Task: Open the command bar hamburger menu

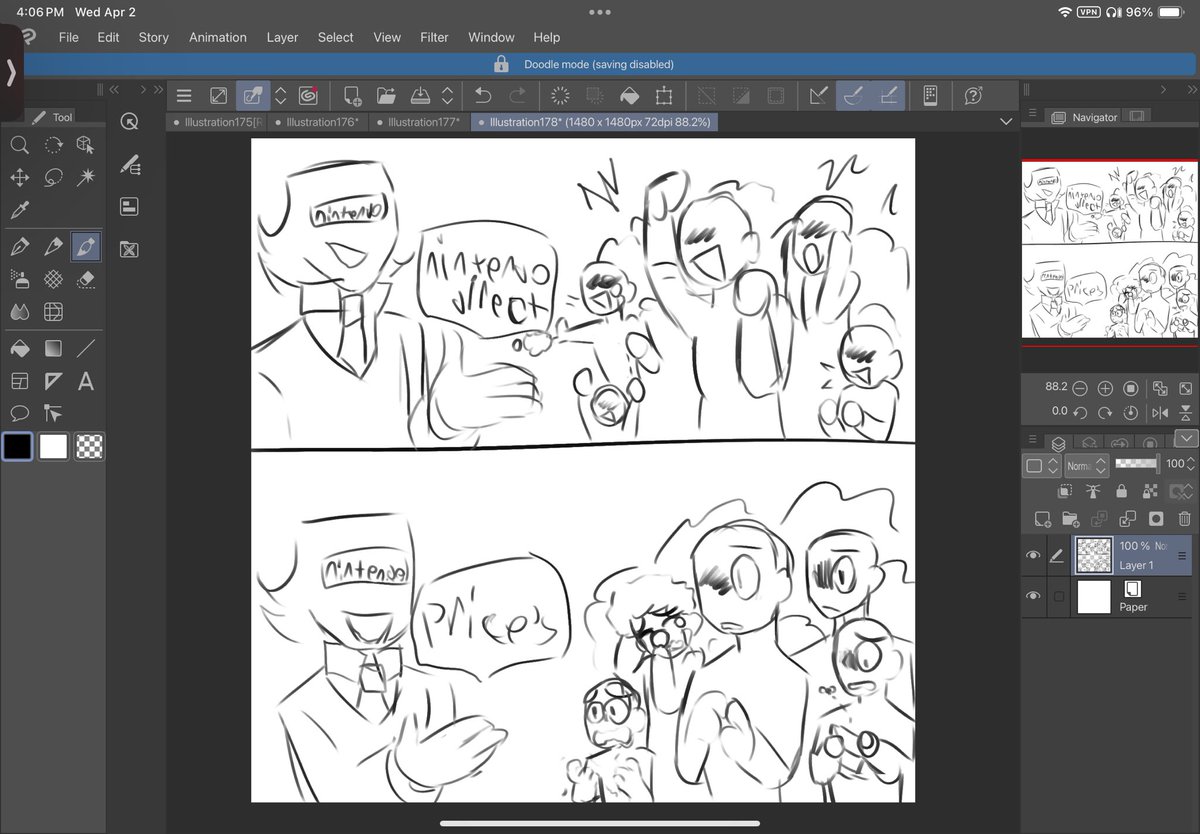Action: [x=184, y=96]
